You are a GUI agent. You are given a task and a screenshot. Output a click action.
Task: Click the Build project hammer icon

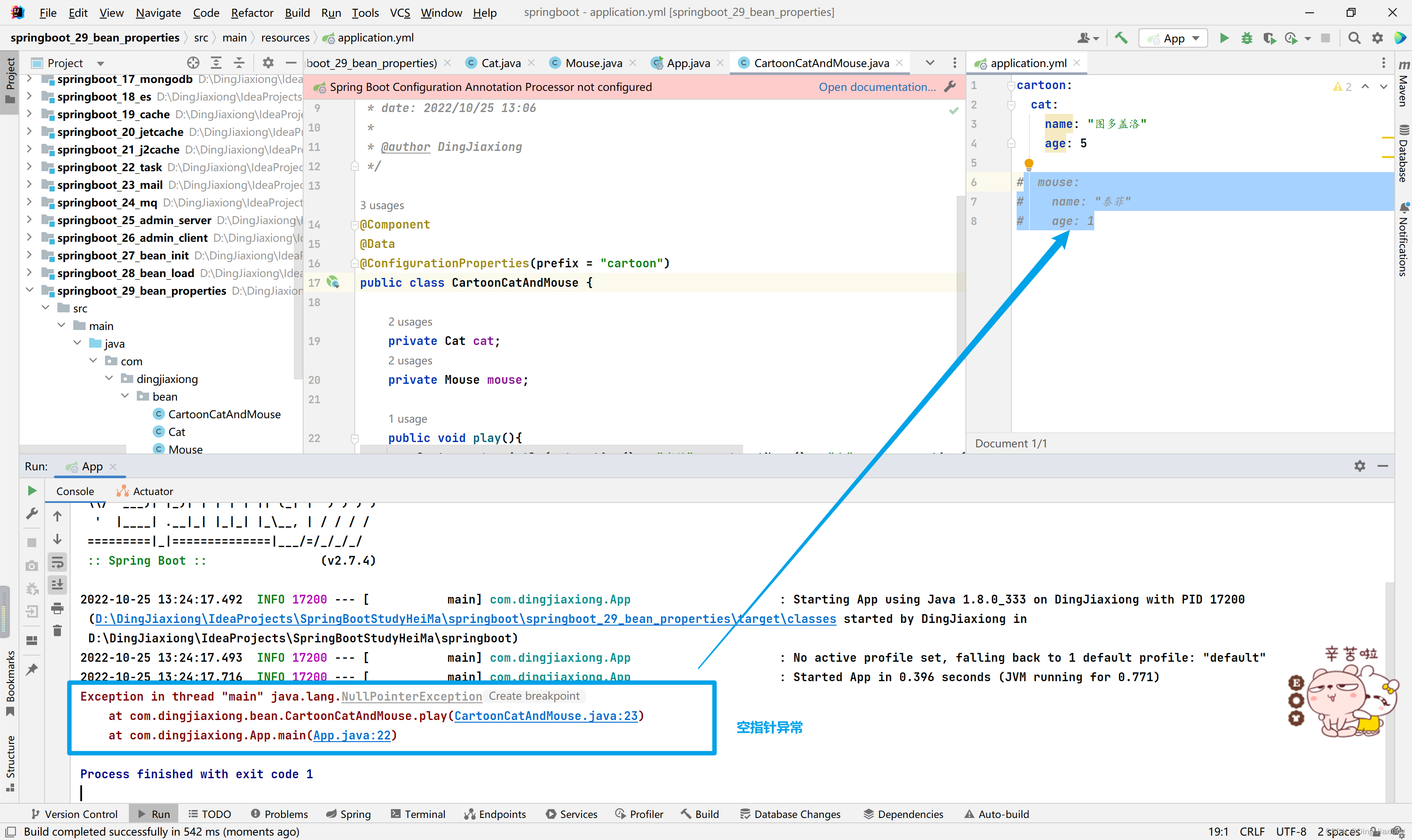tap(1120, 38)
